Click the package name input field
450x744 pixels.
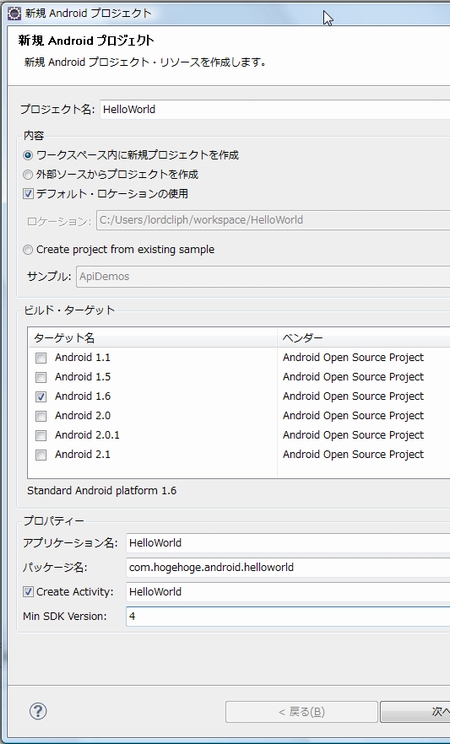point(288,567)
